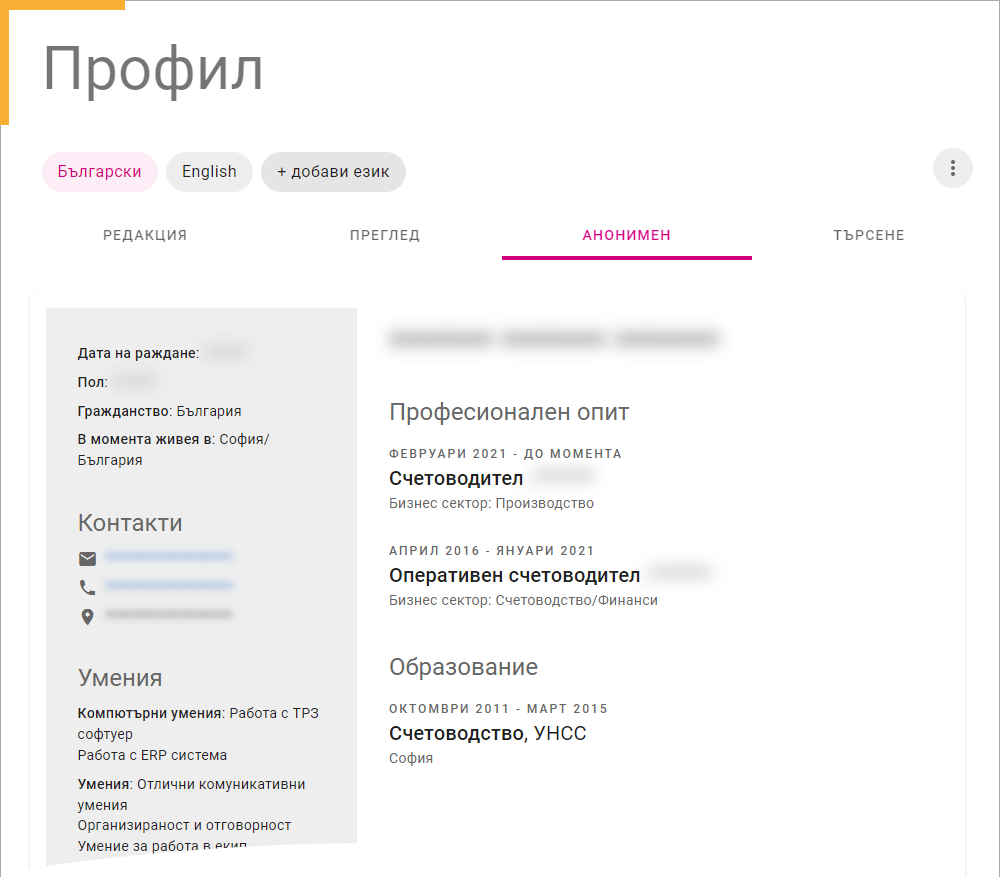This screenshot has height=877, width=1000.
Task: Click the blurred phone number link
Action: pos(168,585)
